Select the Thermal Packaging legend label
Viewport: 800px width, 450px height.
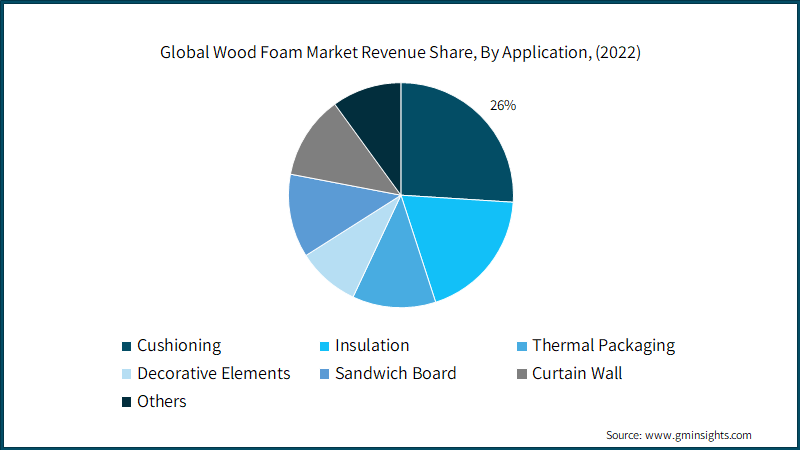tap(604, 346)
